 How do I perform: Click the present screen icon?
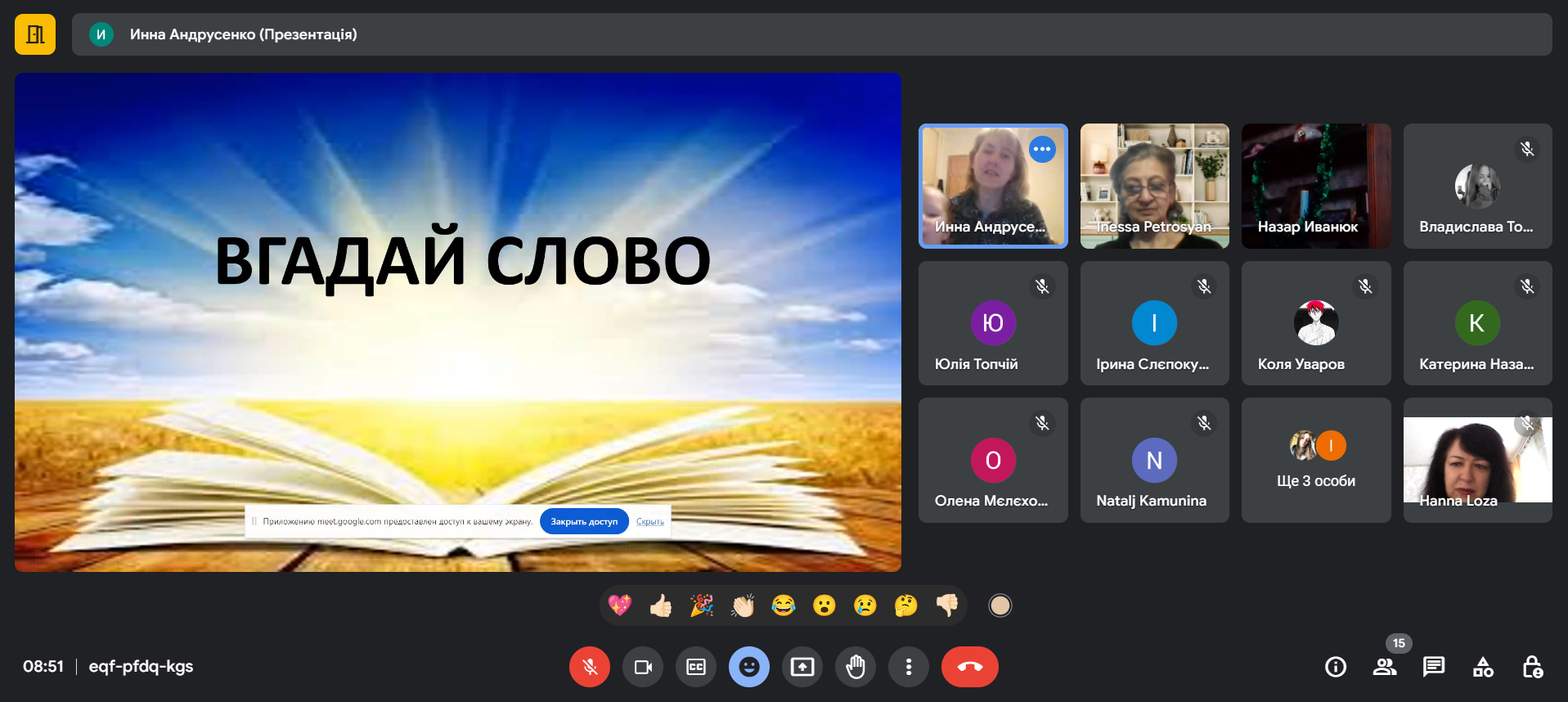pos(802,667)
